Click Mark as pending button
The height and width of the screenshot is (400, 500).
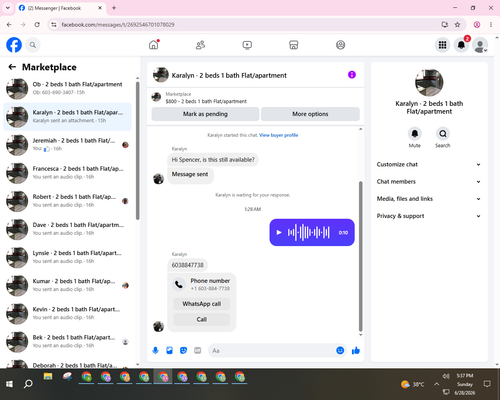[x=205, y=114]
